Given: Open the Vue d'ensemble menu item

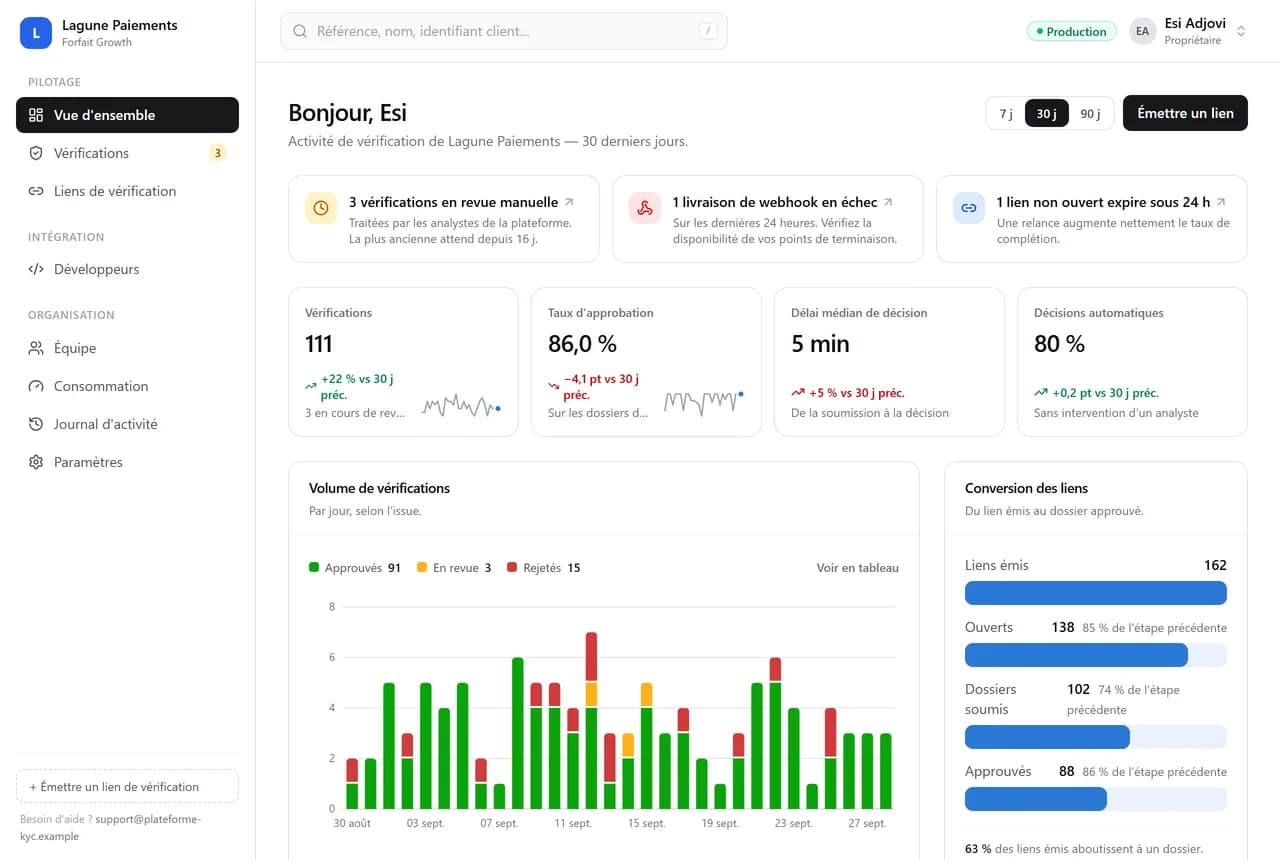Looking at the screenshot, I should pos(127,115).
